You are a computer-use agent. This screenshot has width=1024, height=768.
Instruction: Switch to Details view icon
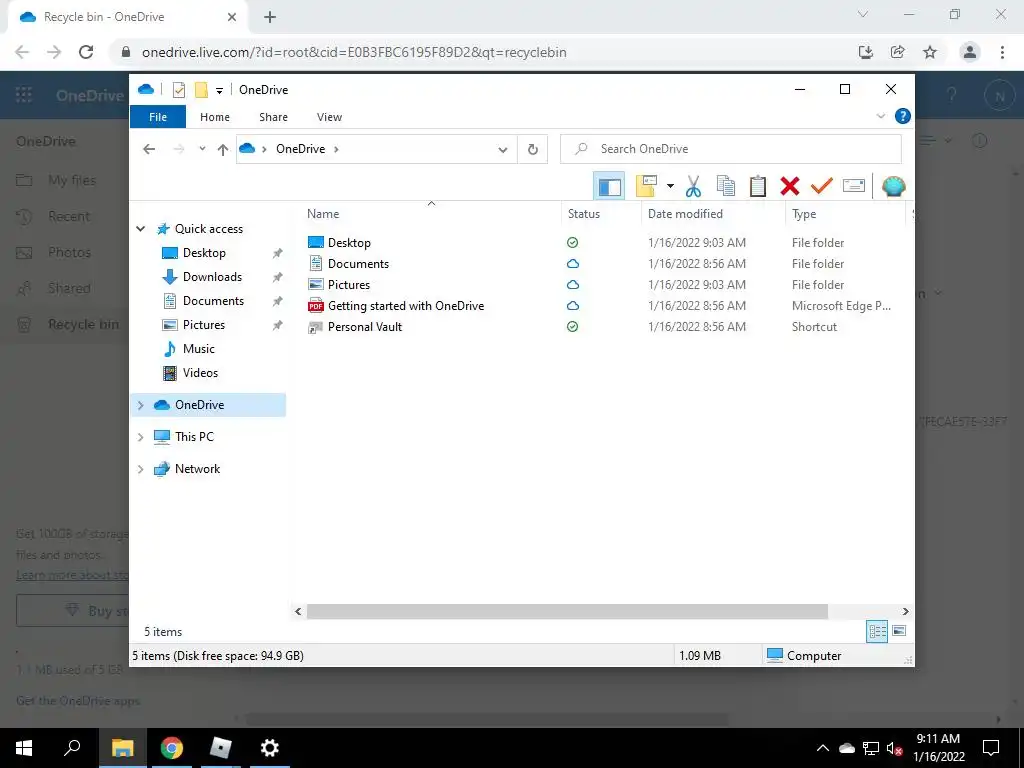pos(877,632)
